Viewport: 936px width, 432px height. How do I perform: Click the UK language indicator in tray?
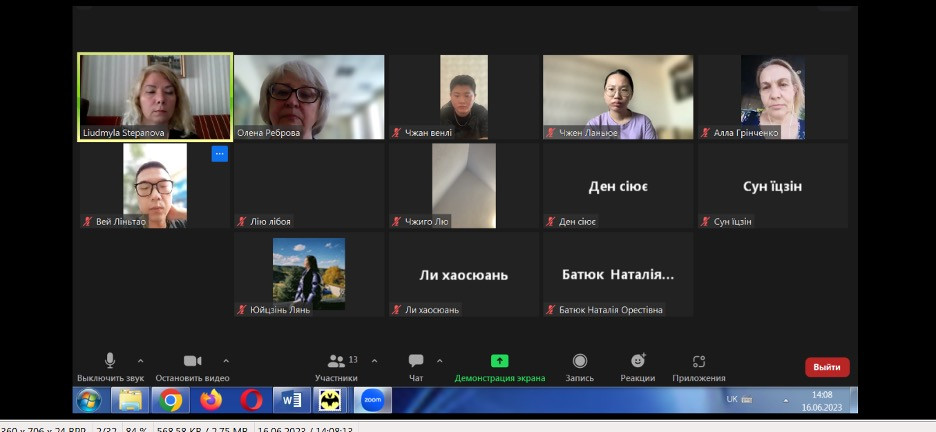732,399
